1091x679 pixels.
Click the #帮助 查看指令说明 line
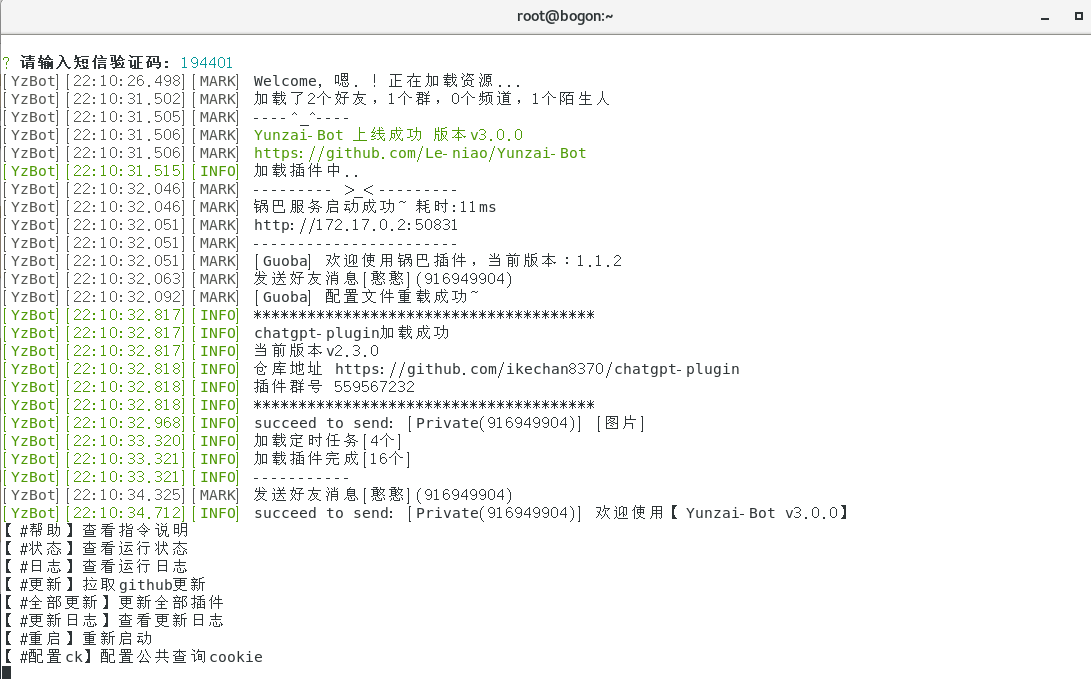pyautogui.click(x=95, y=531)
